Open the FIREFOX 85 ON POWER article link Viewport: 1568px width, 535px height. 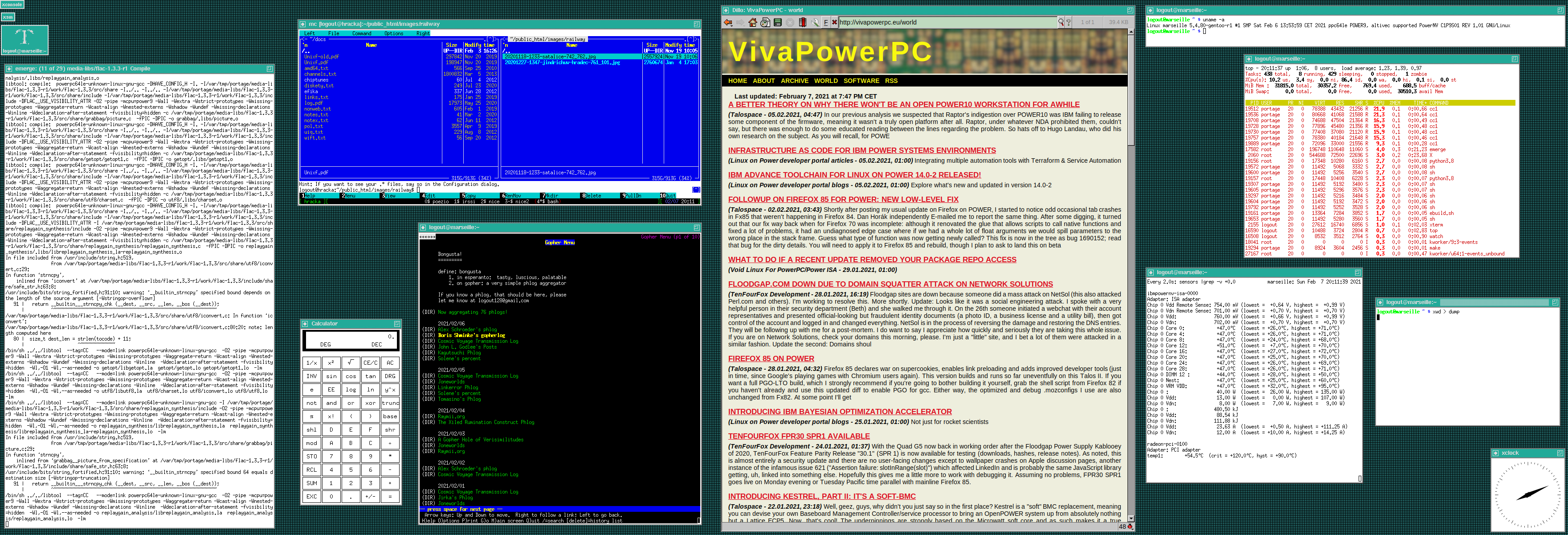coord(771,358)
